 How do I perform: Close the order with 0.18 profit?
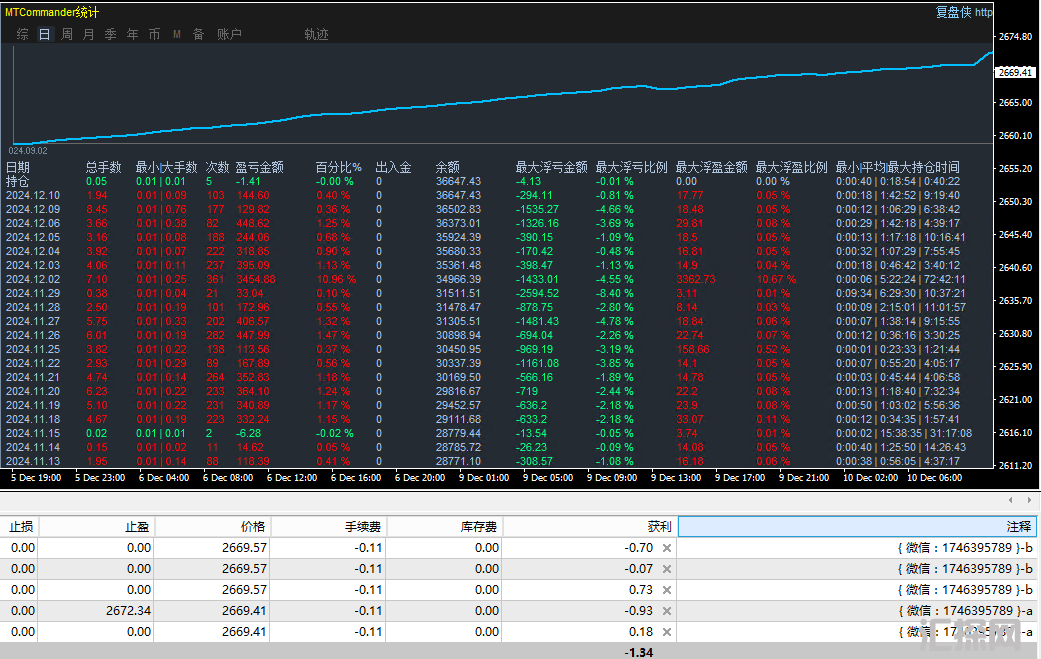point(667,632)
